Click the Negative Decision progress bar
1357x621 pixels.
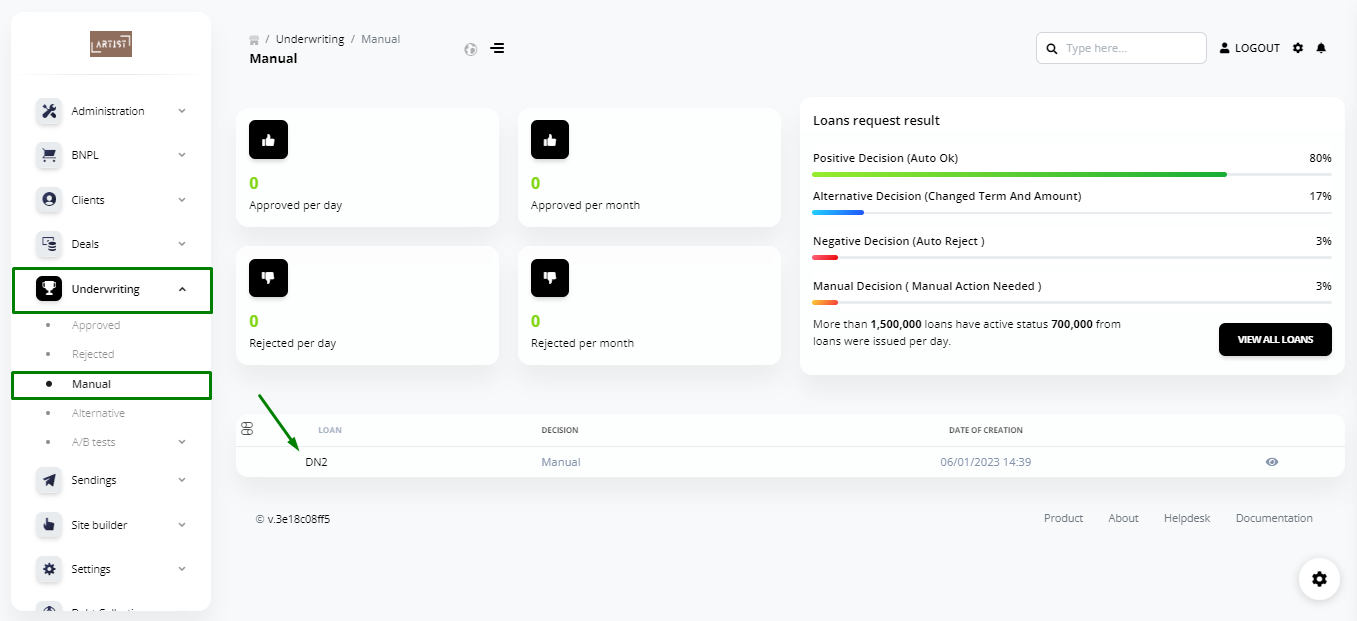tap(1072, 257)
